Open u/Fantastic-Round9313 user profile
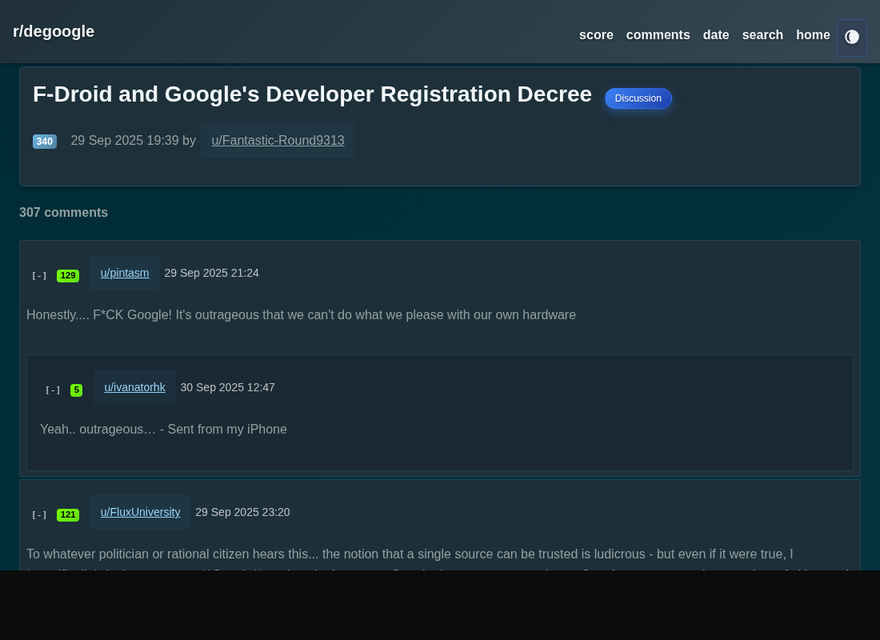880x640 pixels. (x=278, y=140)
